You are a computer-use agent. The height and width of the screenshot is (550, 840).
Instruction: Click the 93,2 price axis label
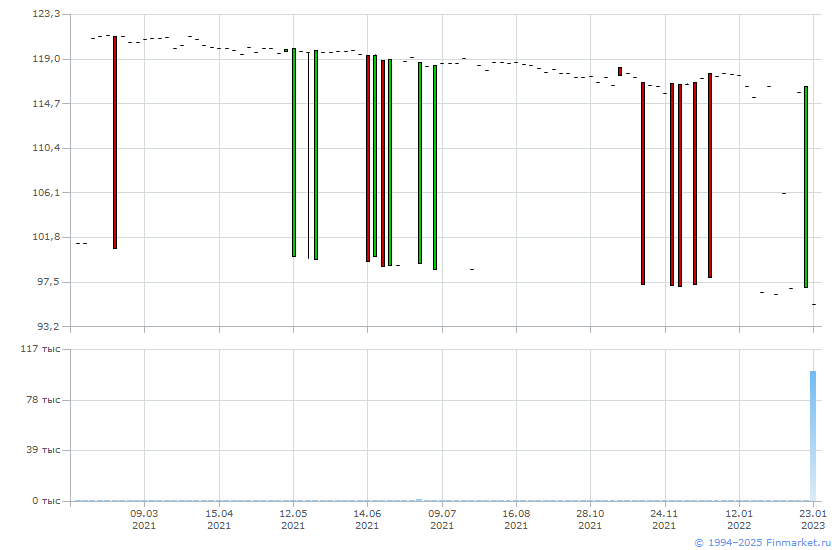pos(48,326)
